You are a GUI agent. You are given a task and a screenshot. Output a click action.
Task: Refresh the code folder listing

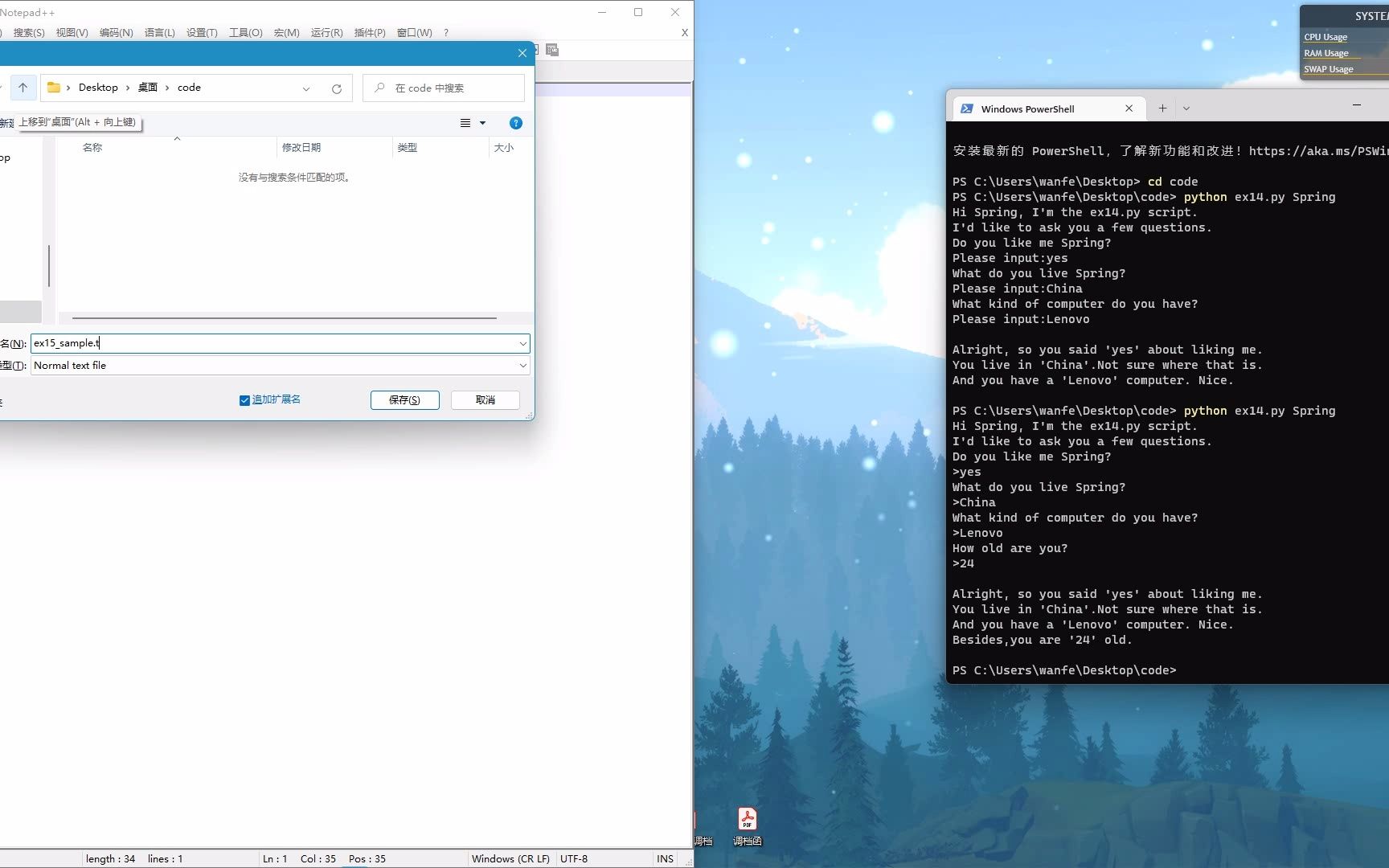[337, 88]
